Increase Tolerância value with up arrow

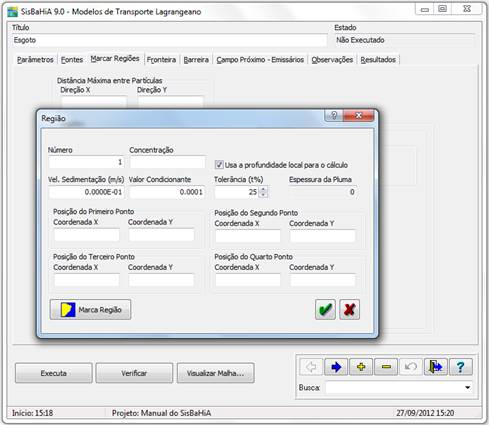(x=263, y=189)
